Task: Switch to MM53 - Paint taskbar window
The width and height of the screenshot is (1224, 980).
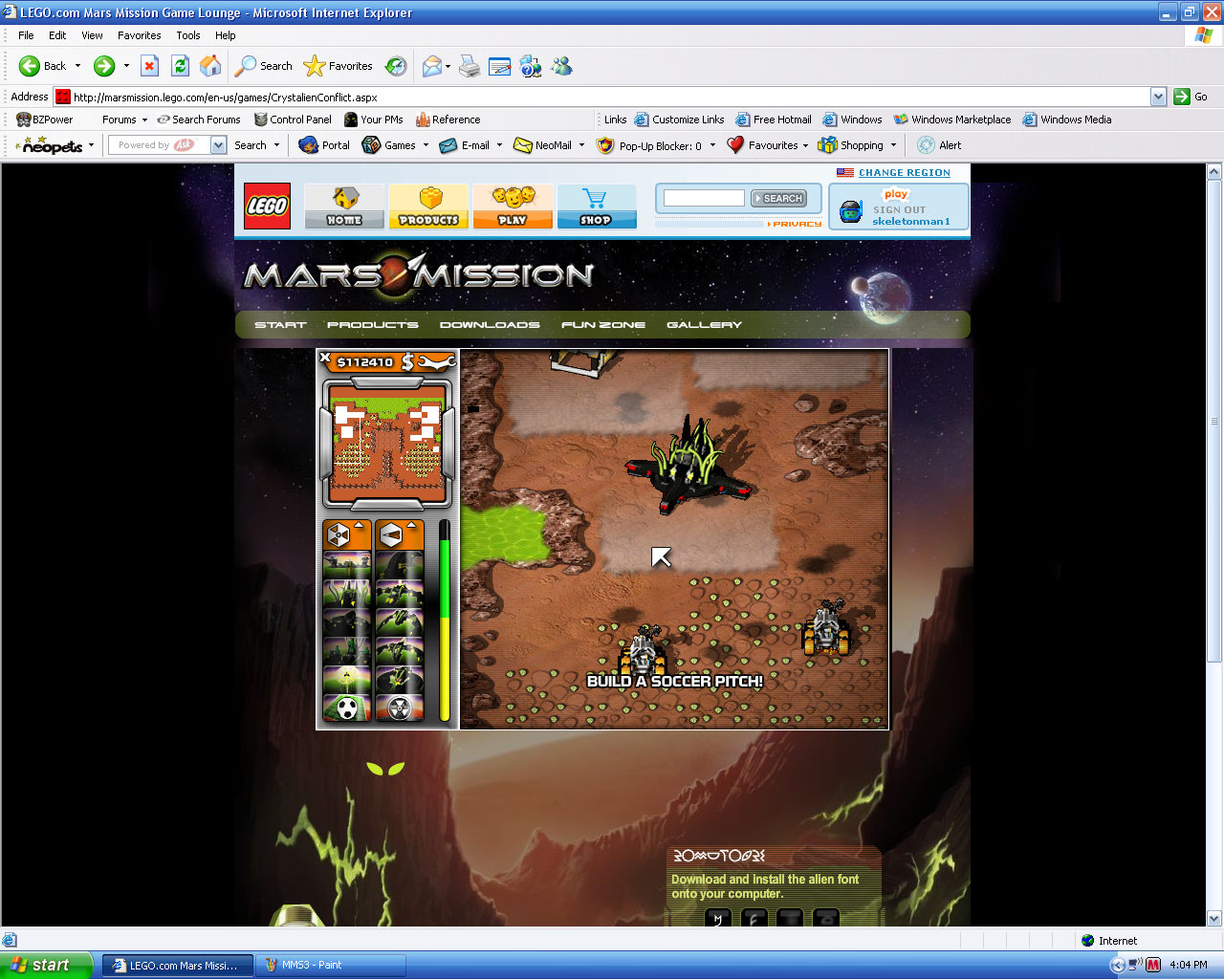Action: (x=330, y=966)
